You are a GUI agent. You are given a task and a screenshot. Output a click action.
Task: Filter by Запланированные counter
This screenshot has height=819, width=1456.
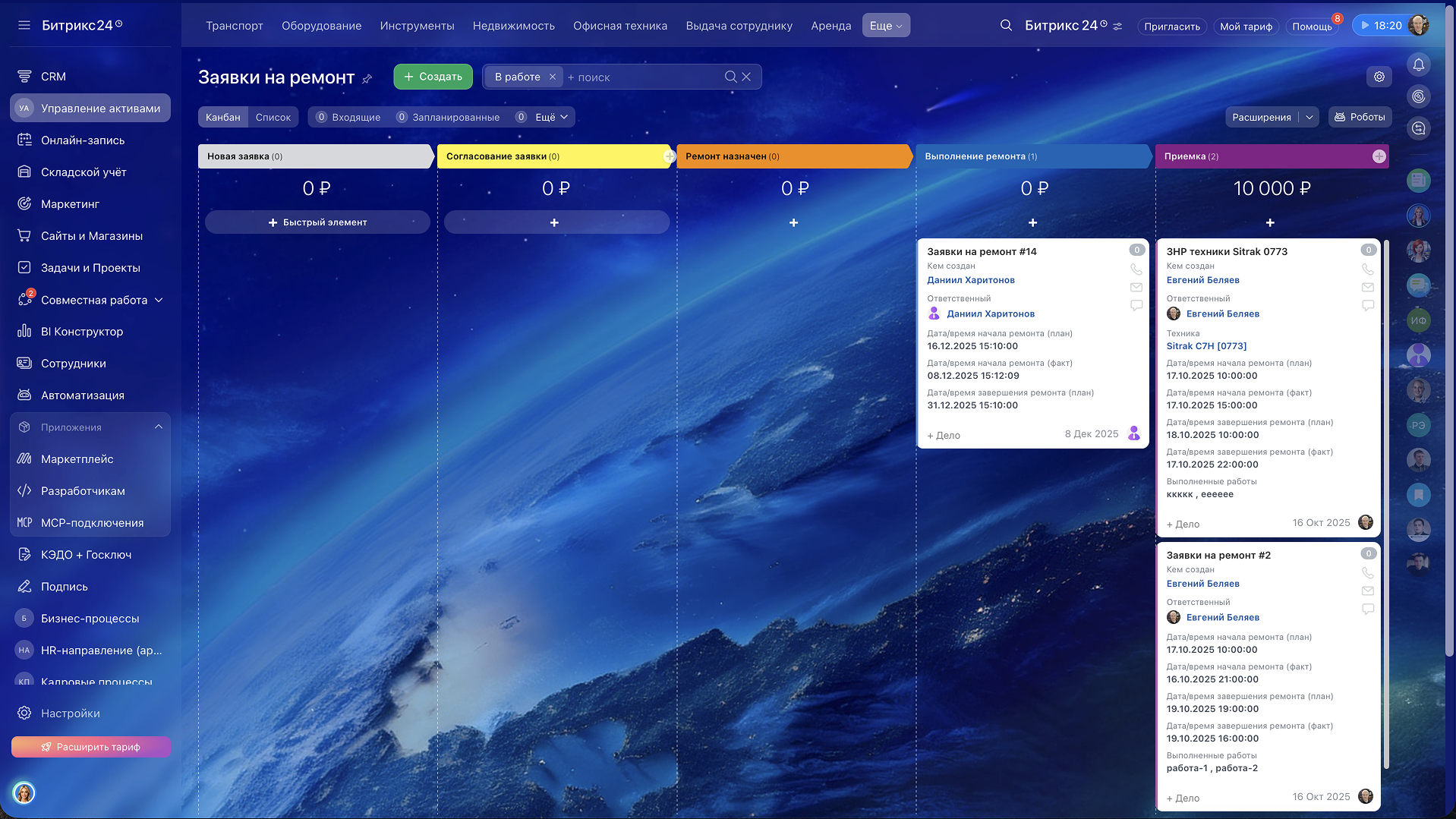(448, 117)
